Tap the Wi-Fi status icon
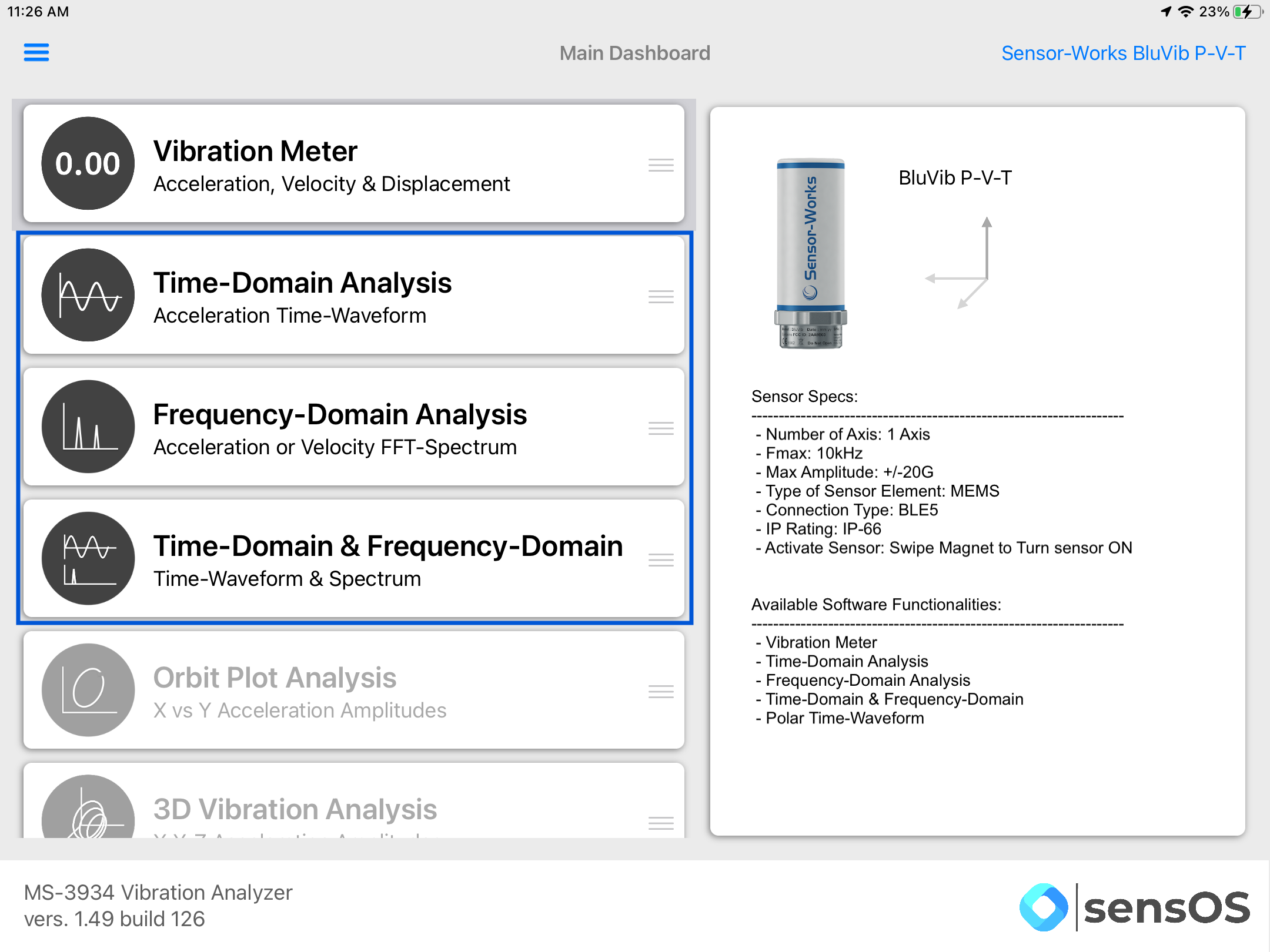The height and width of the screenshot is (952, 1270). click(1186, 12)
